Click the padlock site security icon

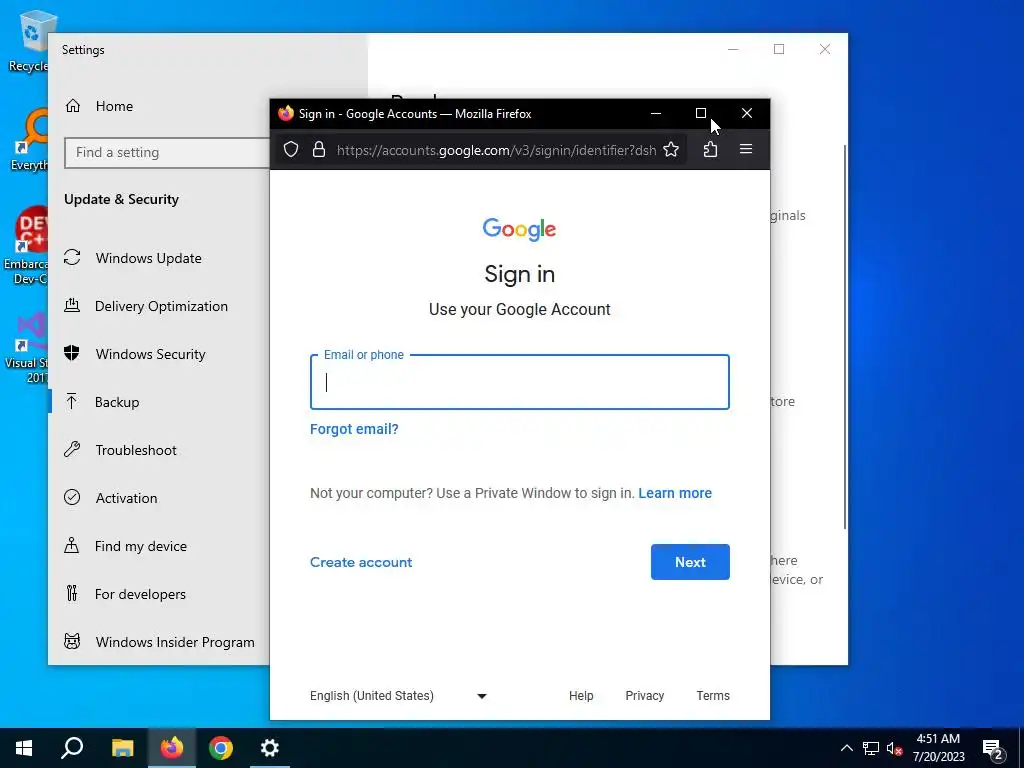pos(319,150)
